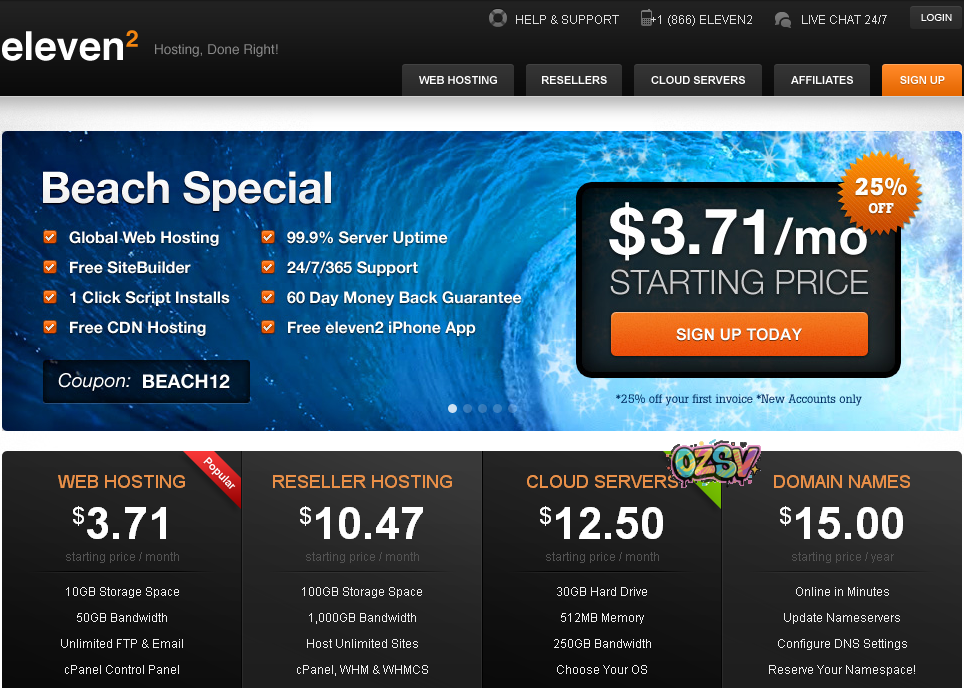Jump to the third banner slide dot
The height and width of the screenshot is (688, 964).
pos(483,408)
